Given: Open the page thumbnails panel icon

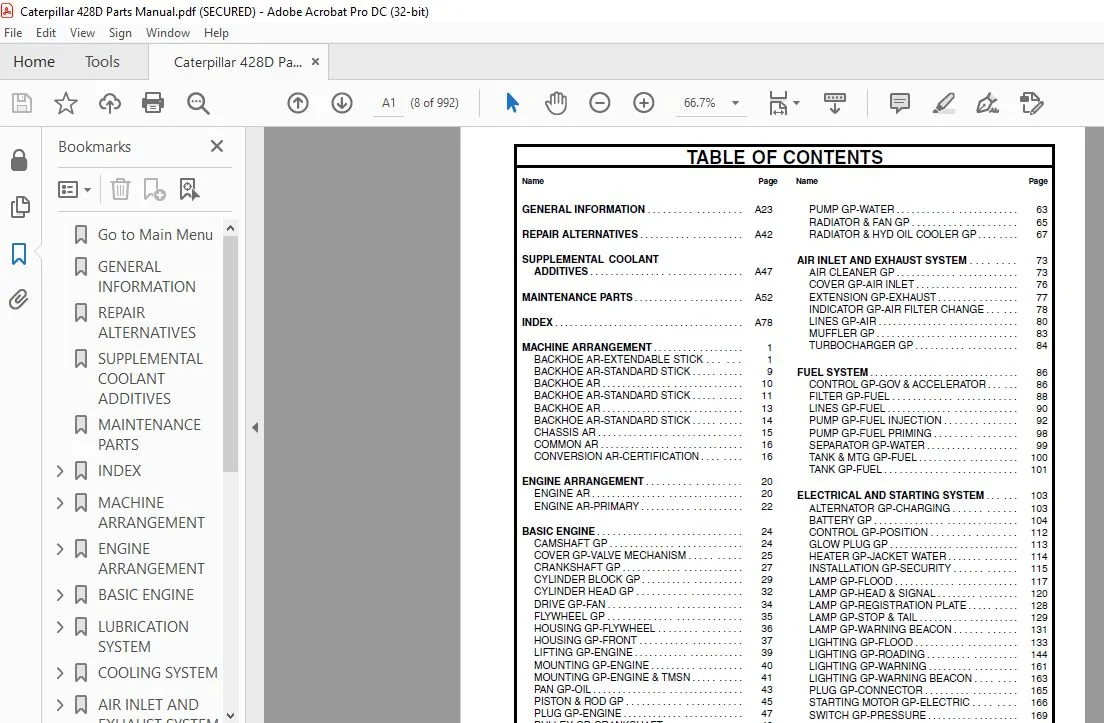Looking at the screenshot, I should [x=20, y=206].
